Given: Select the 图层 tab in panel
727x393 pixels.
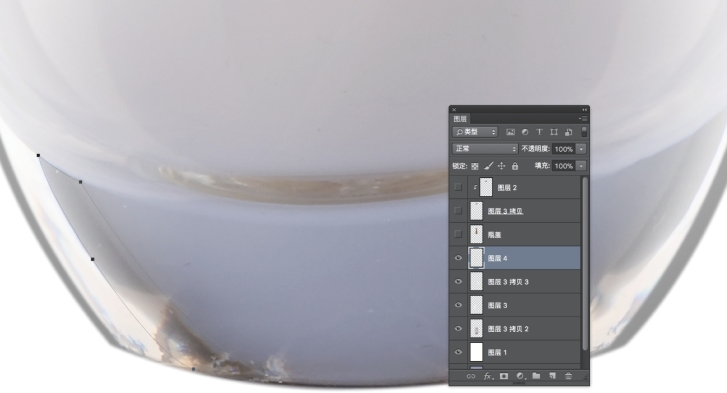Looking at the screenshot, I should click(460, 119).
